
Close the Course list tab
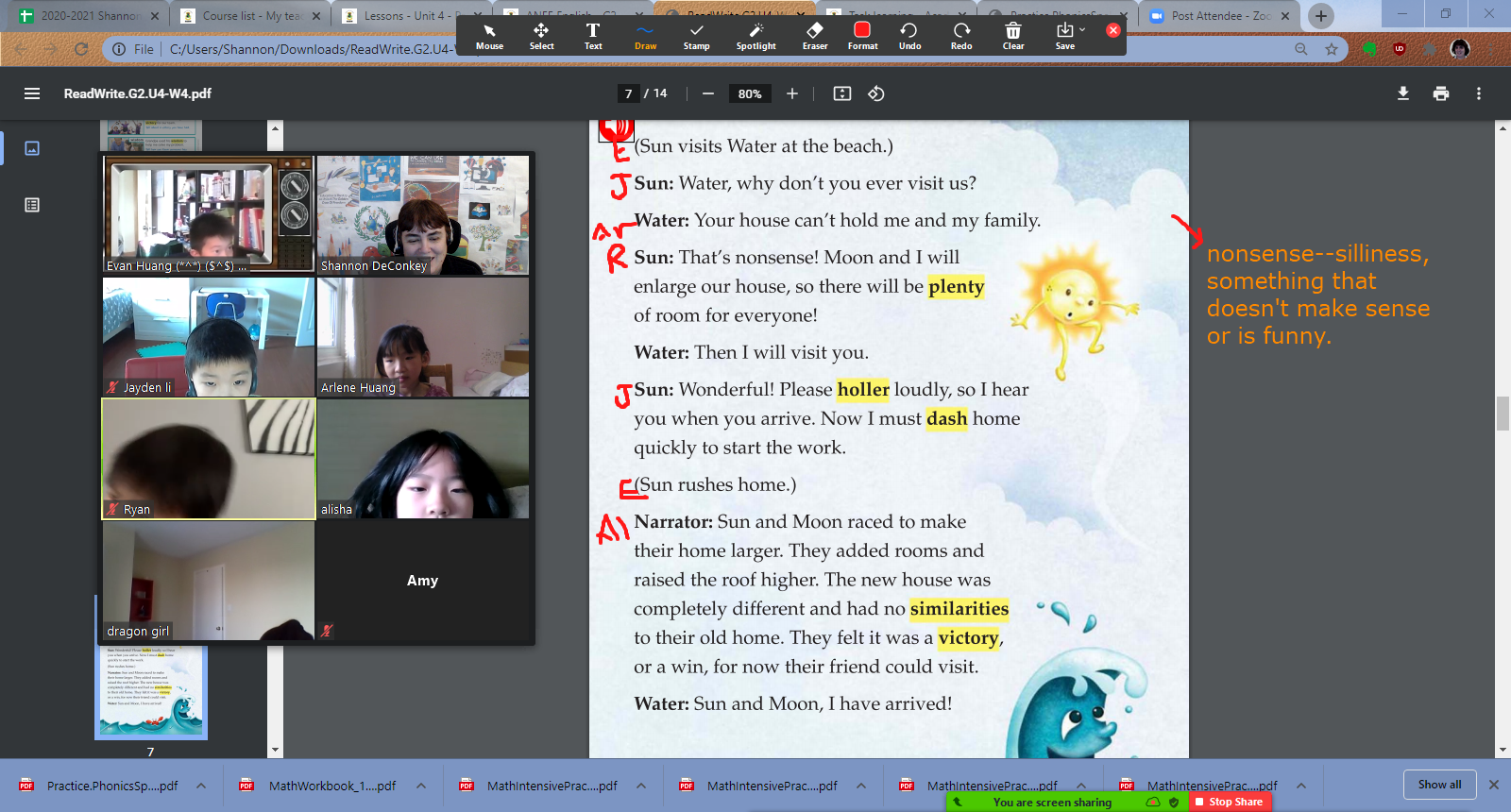coord(316,16)
